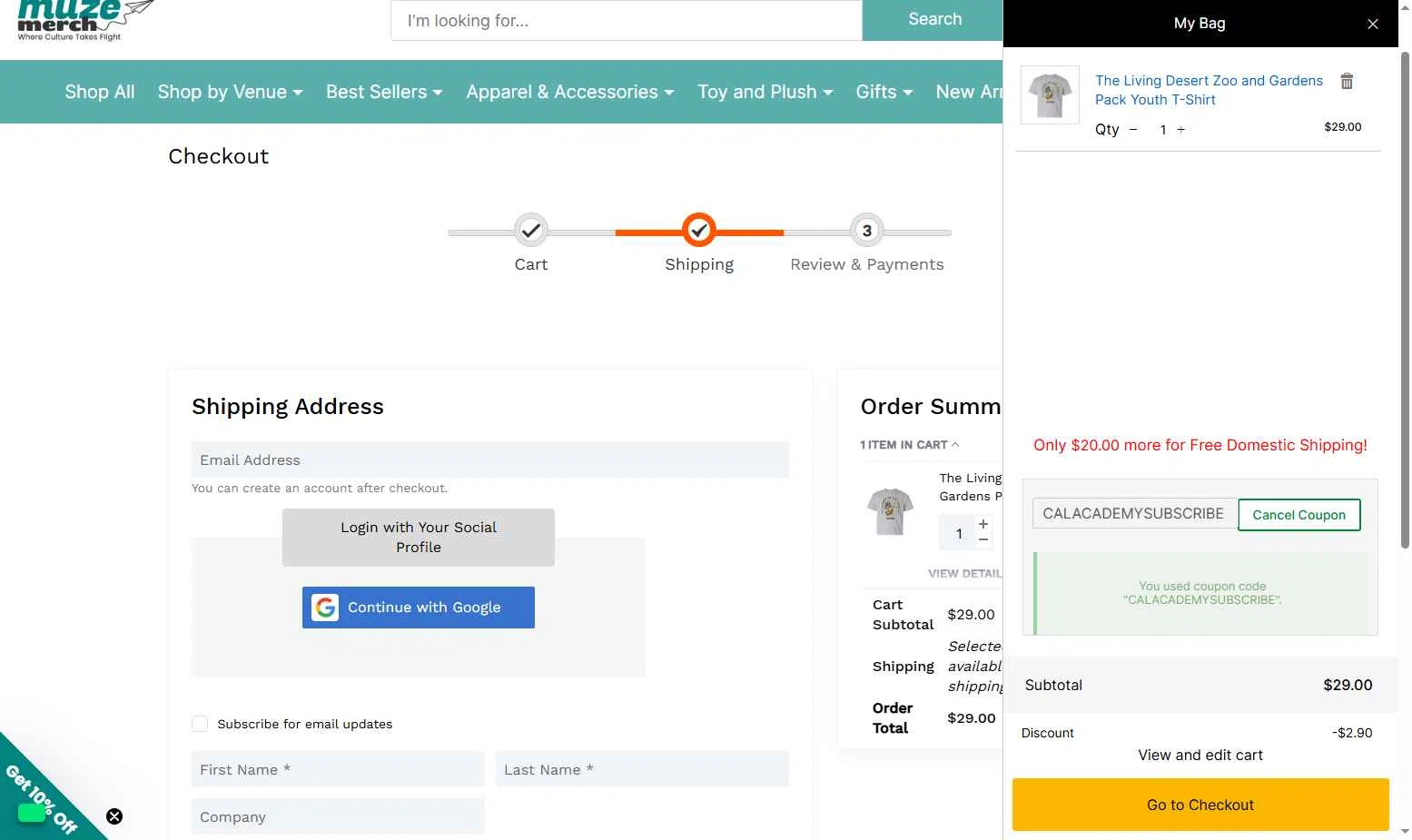Decrease quantity in order summary
Viewport: 1412px width, 840px height.
tap(983, 540)
